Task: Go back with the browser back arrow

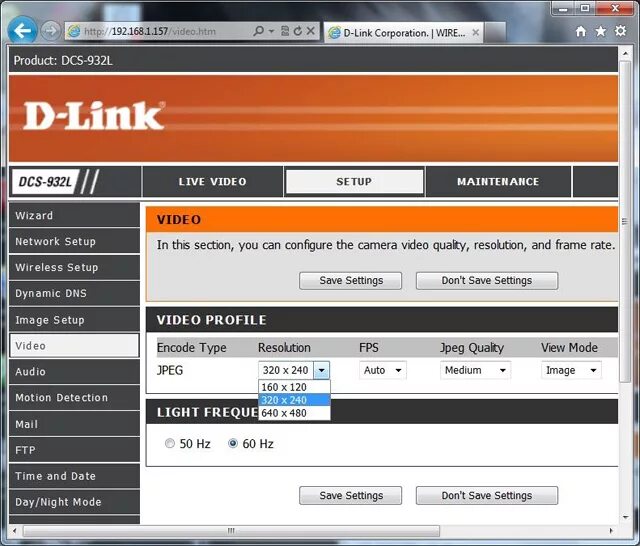Action: pyautogui.click(x=22, y=30)
